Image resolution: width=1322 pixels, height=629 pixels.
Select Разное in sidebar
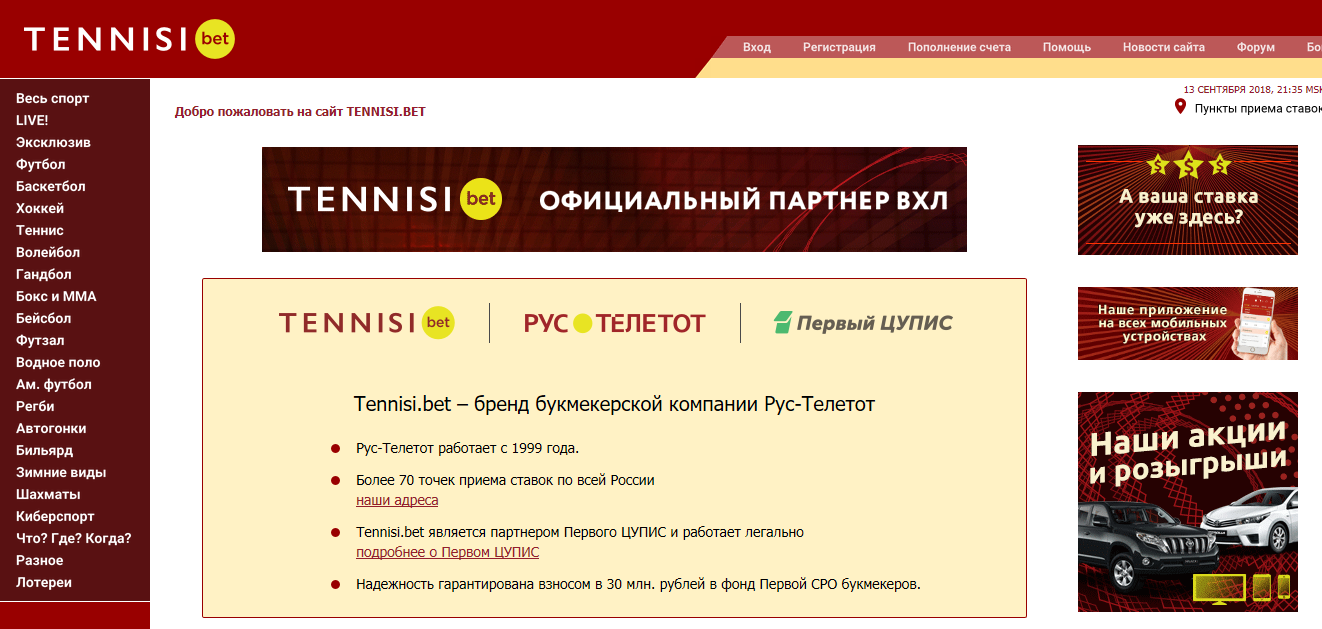pyautogui.click(x=40, y=560)
